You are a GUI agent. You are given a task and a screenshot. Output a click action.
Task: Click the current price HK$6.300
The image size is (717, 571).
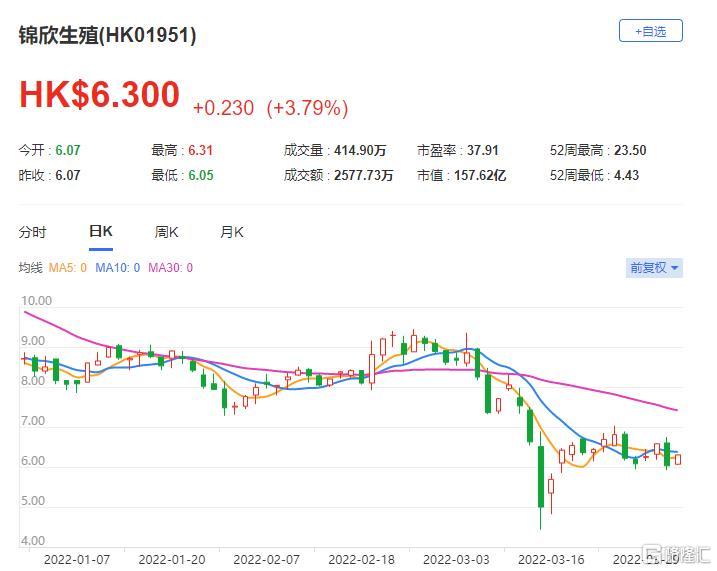tap(99, 94)
